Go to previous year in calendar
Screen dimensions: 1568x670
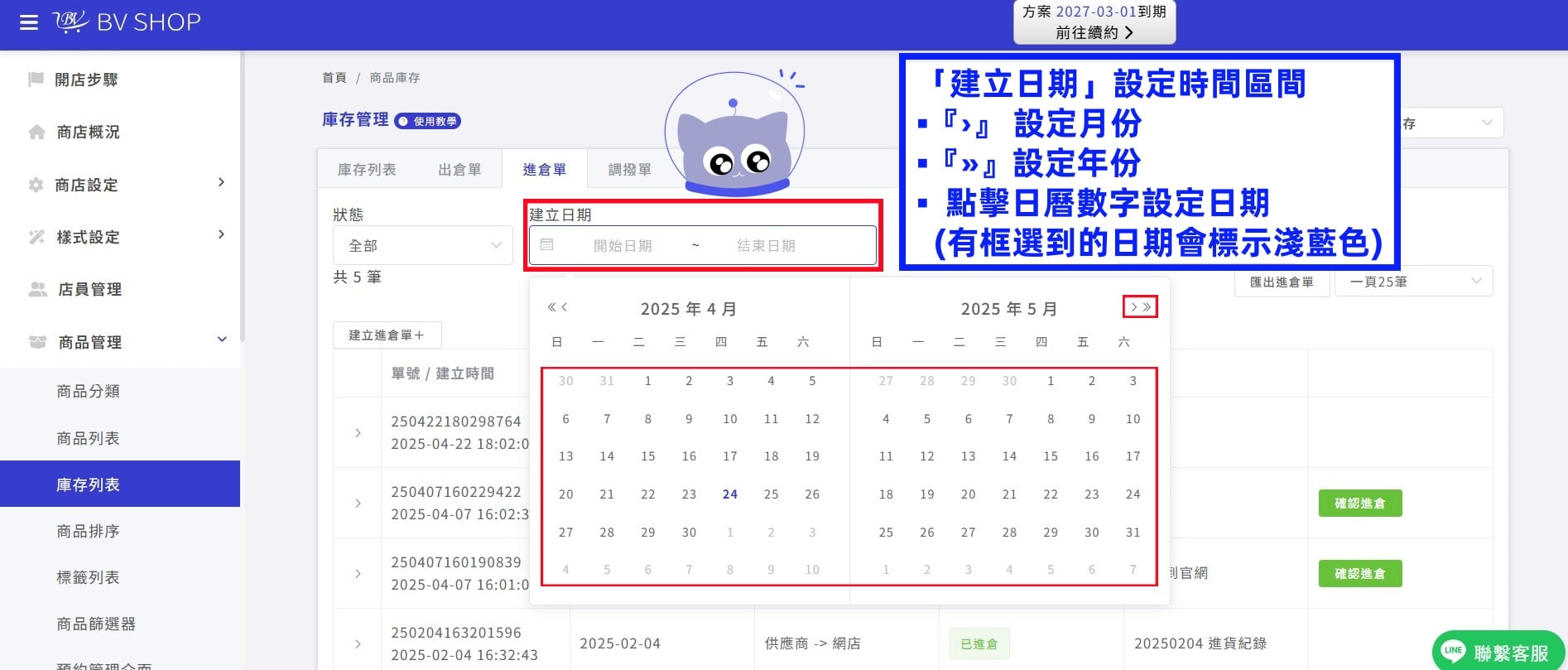click(x=551, y=307)
